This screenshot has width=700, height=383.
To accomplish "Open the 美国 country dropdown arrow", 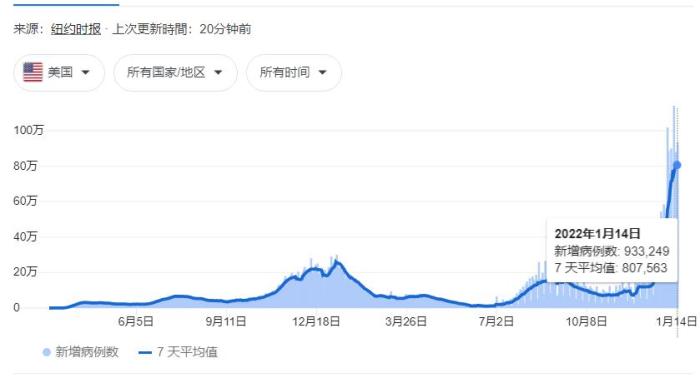I will tap(85, 72).
